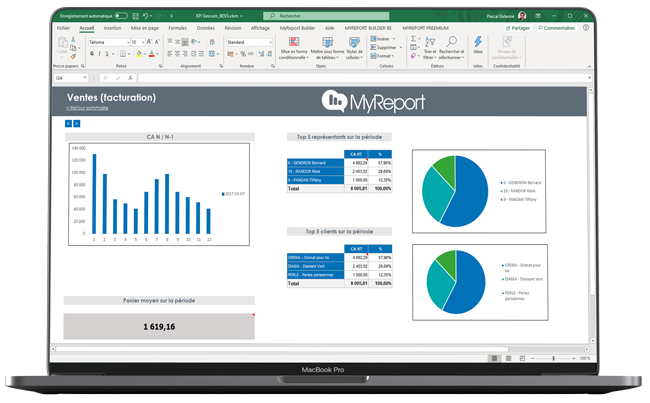
Task: Toggle align left text alignment
Action: click(x=170, y=53)
